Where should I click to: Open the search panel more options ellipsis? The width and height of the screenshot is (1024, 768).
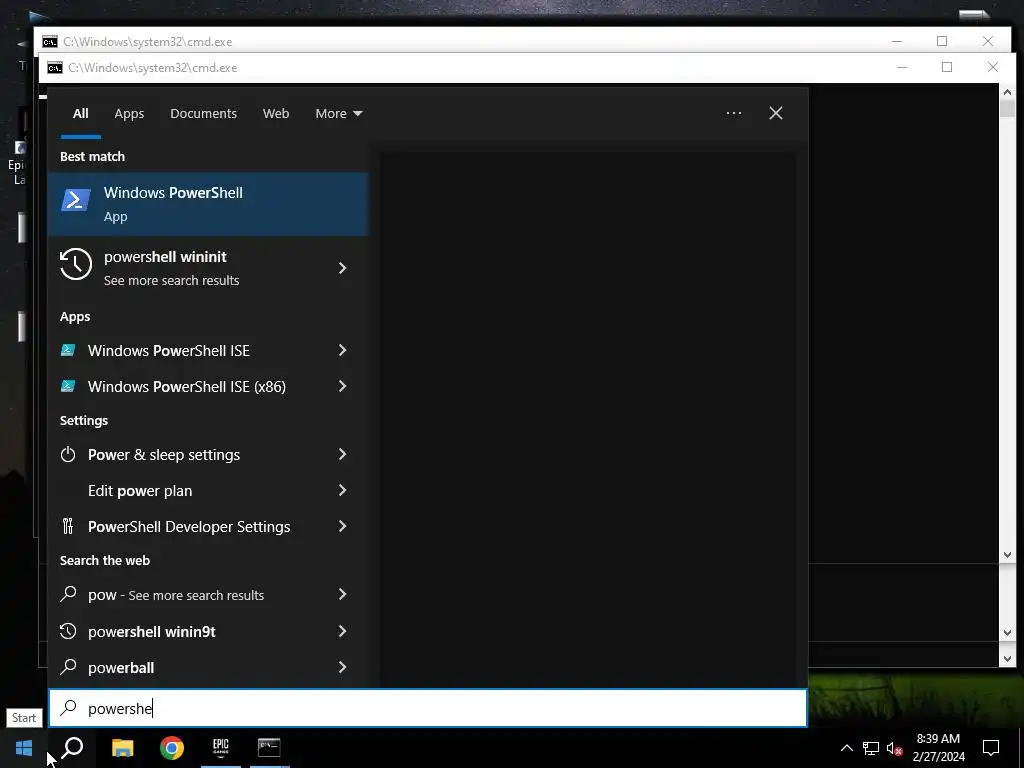click(x=734, y=113)
